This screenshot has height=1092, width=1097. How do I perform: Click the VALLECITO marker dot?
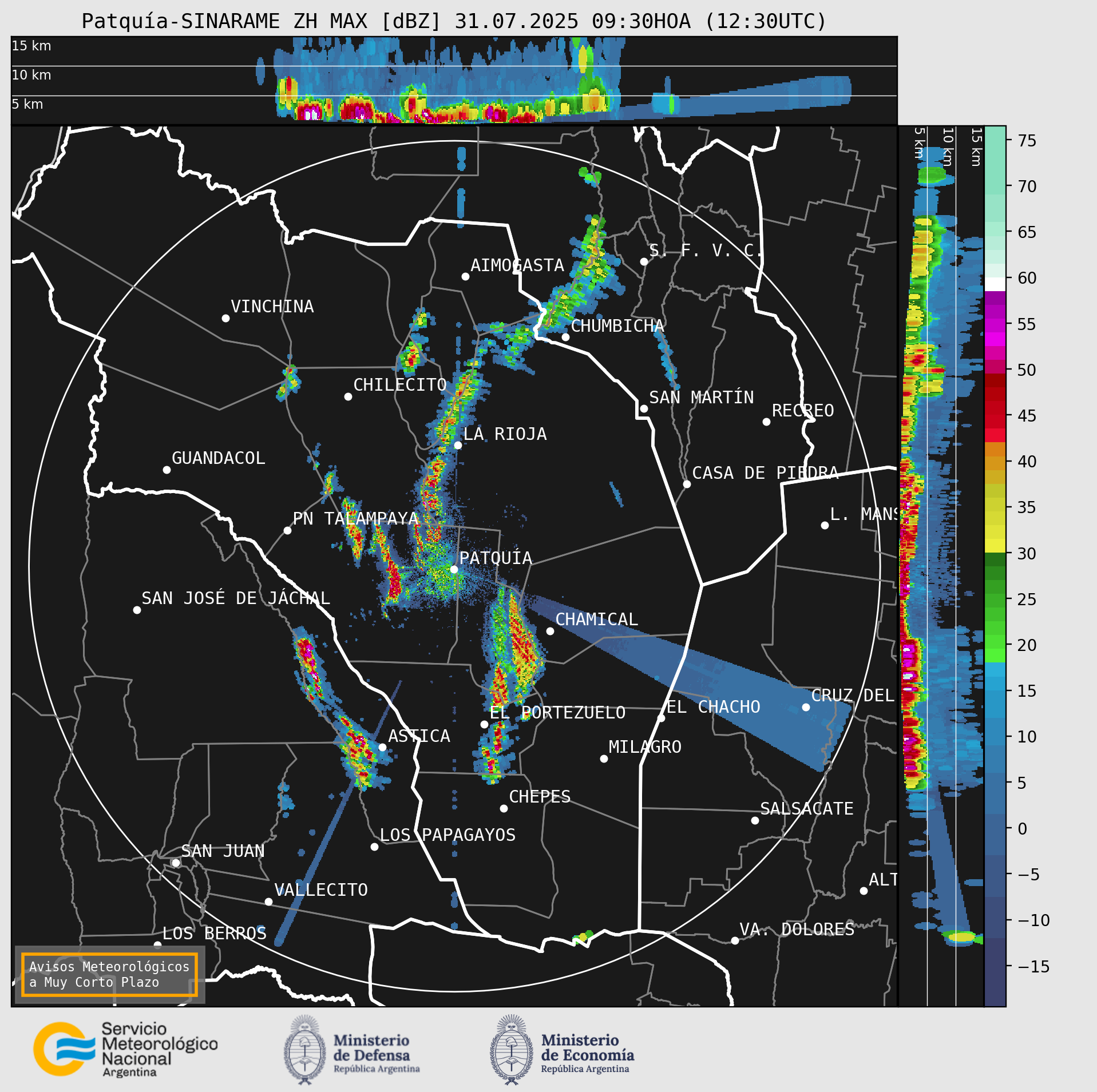[x=268, y=902]
